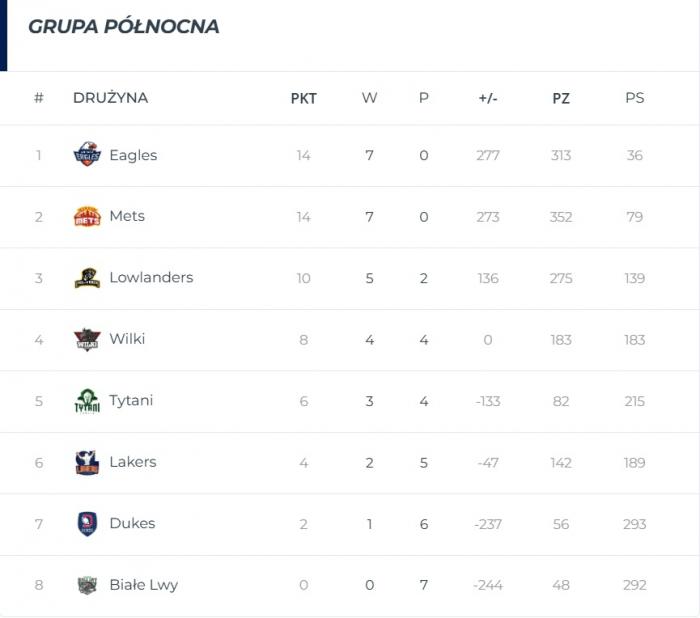700x618 pixels.
Task: Select the GRUPA PÓŁNOCNA heading
Action: coord(124,26)
